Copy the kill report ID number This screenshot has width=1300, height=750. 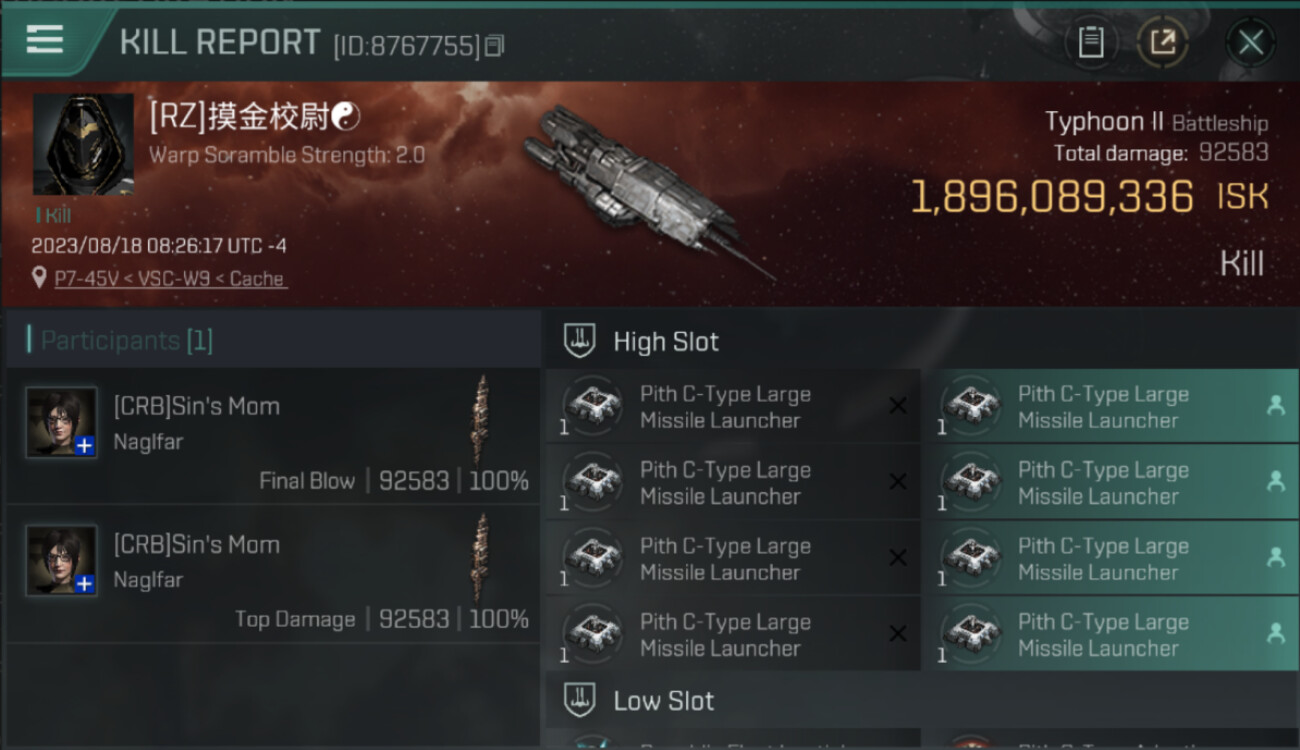point(495,46)
